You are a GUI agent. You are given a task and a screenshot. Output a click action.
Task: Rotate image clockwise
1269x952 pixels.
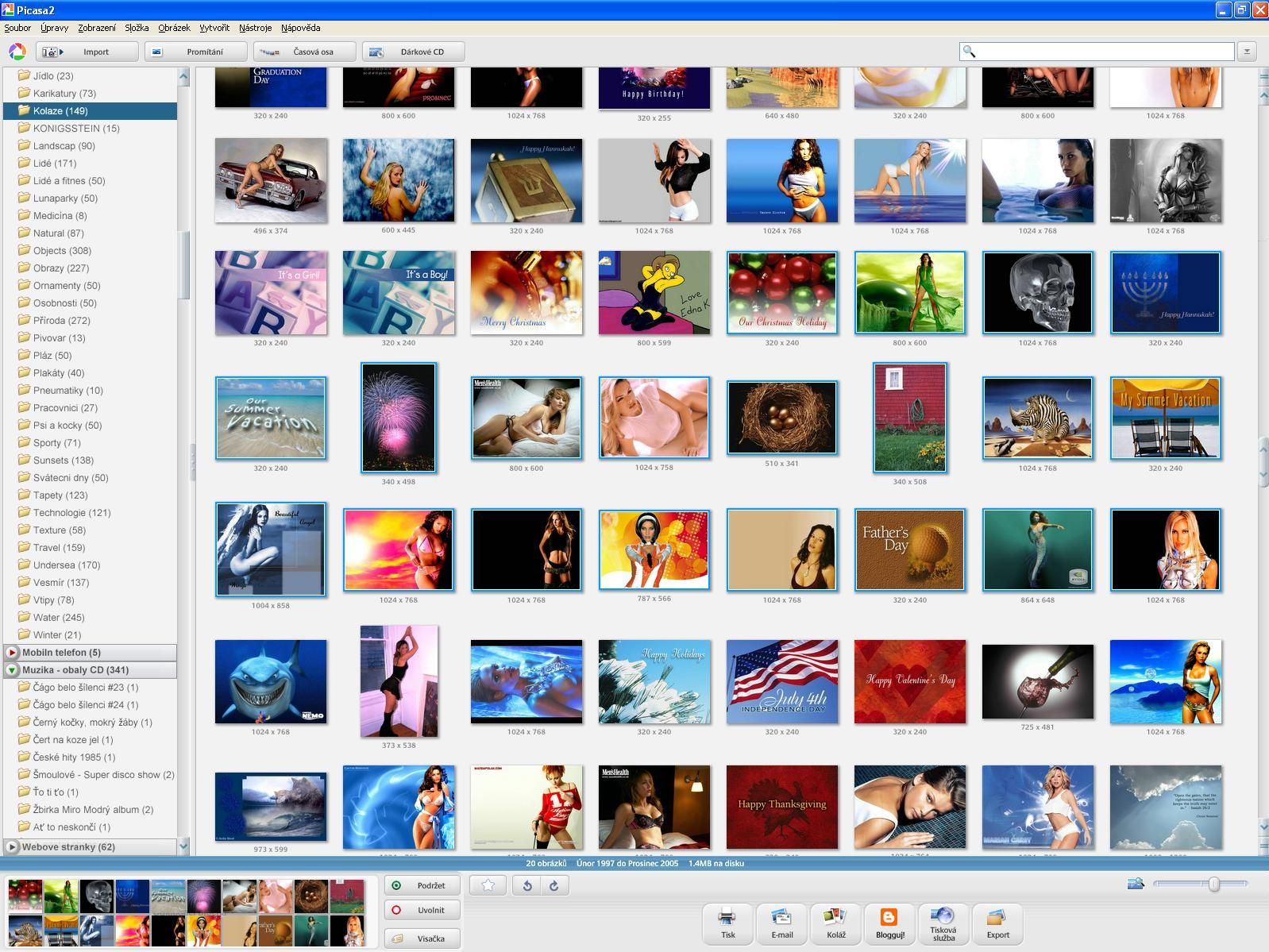[554, 885]
